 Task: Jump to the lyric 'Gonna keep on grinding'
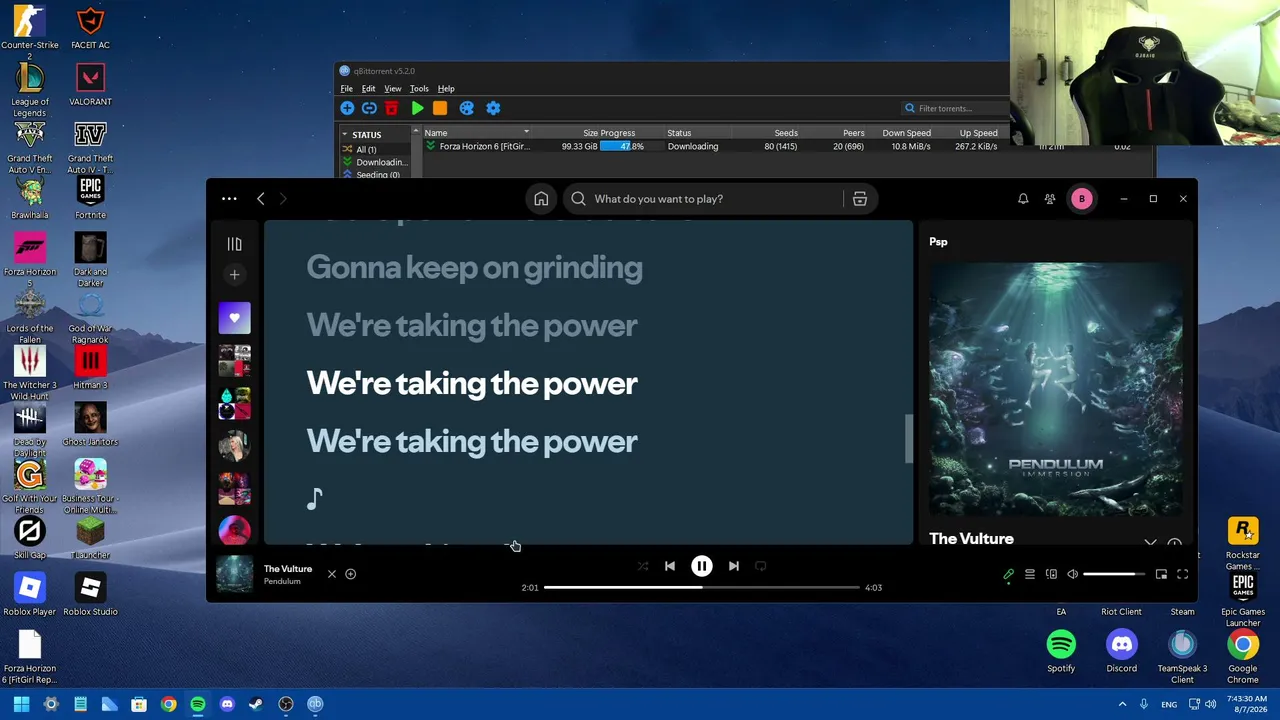click(474, 267)
